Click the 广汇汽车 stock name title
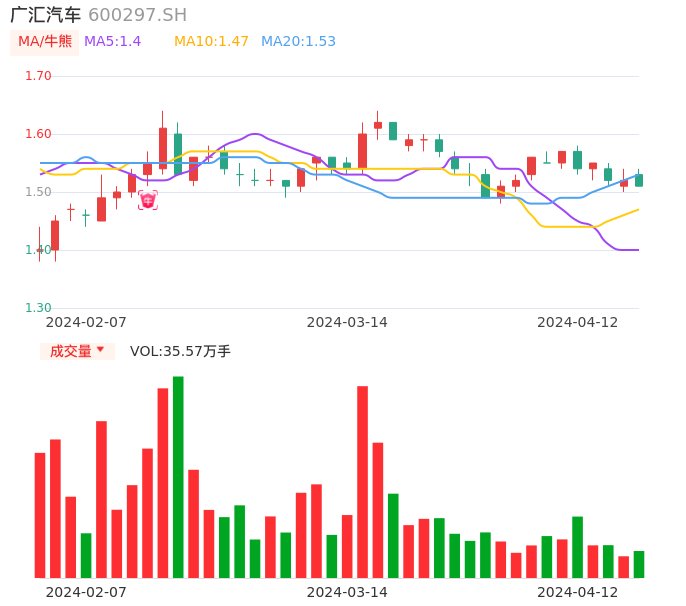686x606 pixels. click(x=45, y=15)
